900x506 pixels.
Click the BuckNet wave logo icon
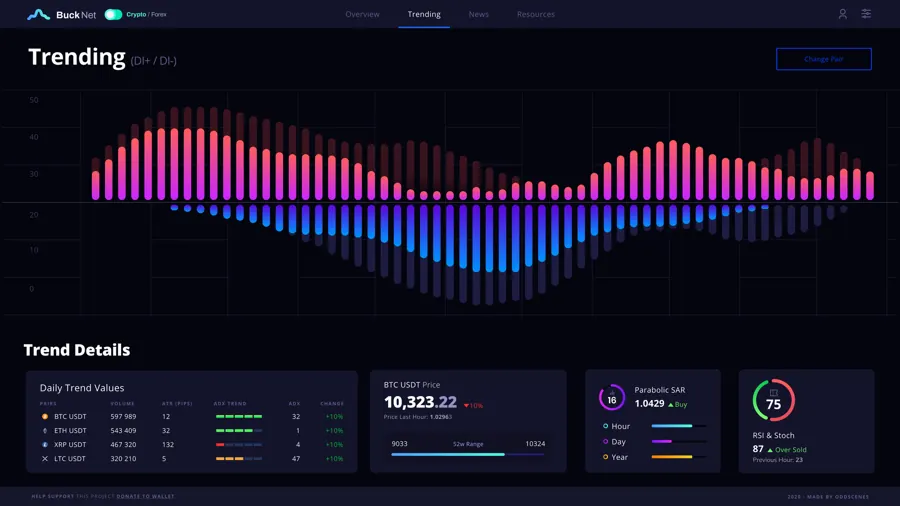tap(38, 14)
